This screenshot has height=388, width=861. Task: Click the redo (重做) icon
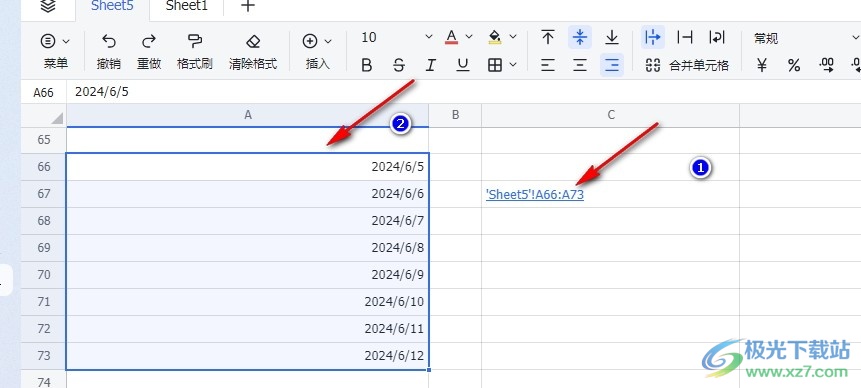(148, 41)
